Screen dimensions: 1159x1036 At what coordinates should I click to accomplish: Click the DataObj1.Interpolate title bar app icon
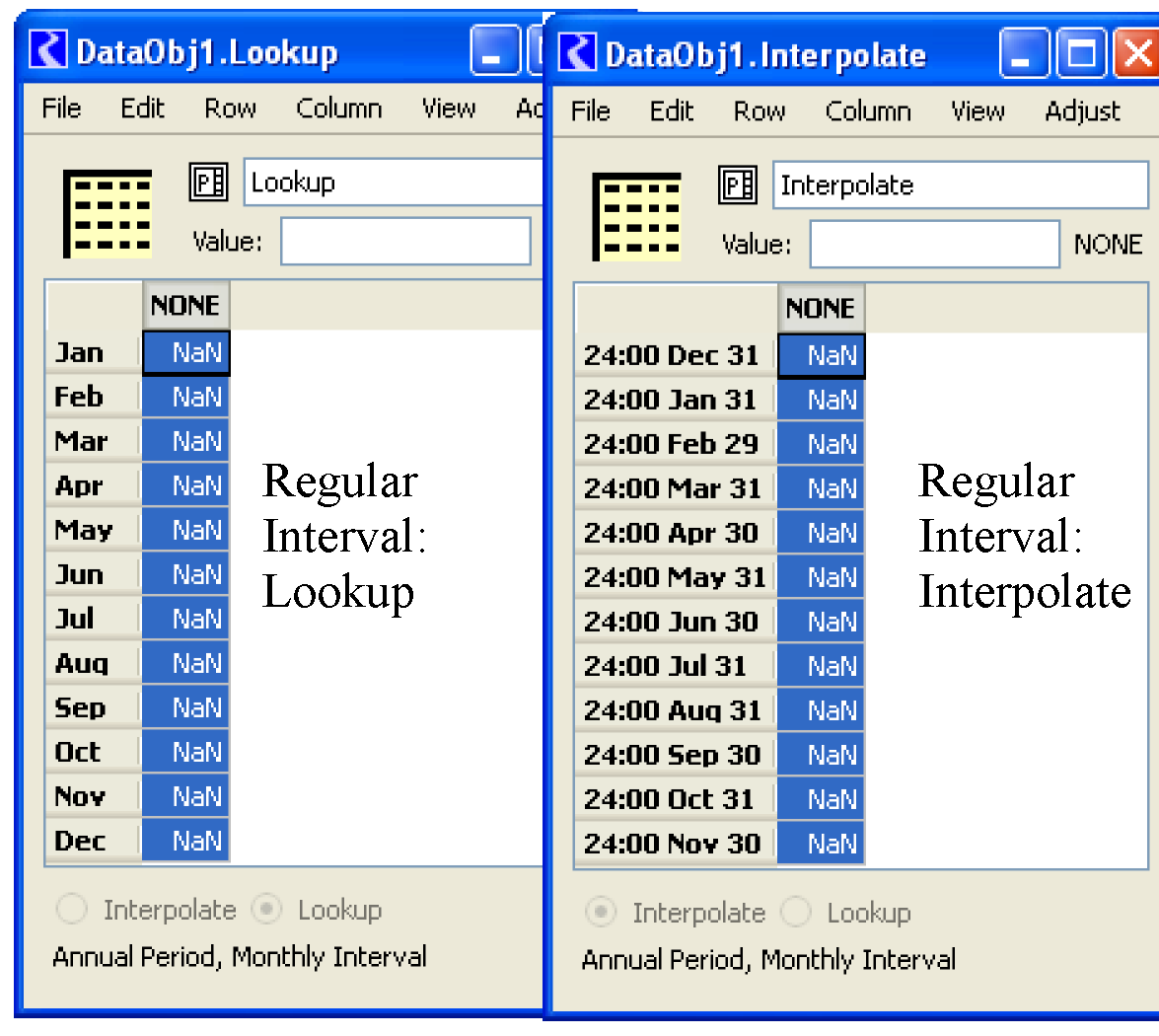pyautogui.click(x=577, y=53)
